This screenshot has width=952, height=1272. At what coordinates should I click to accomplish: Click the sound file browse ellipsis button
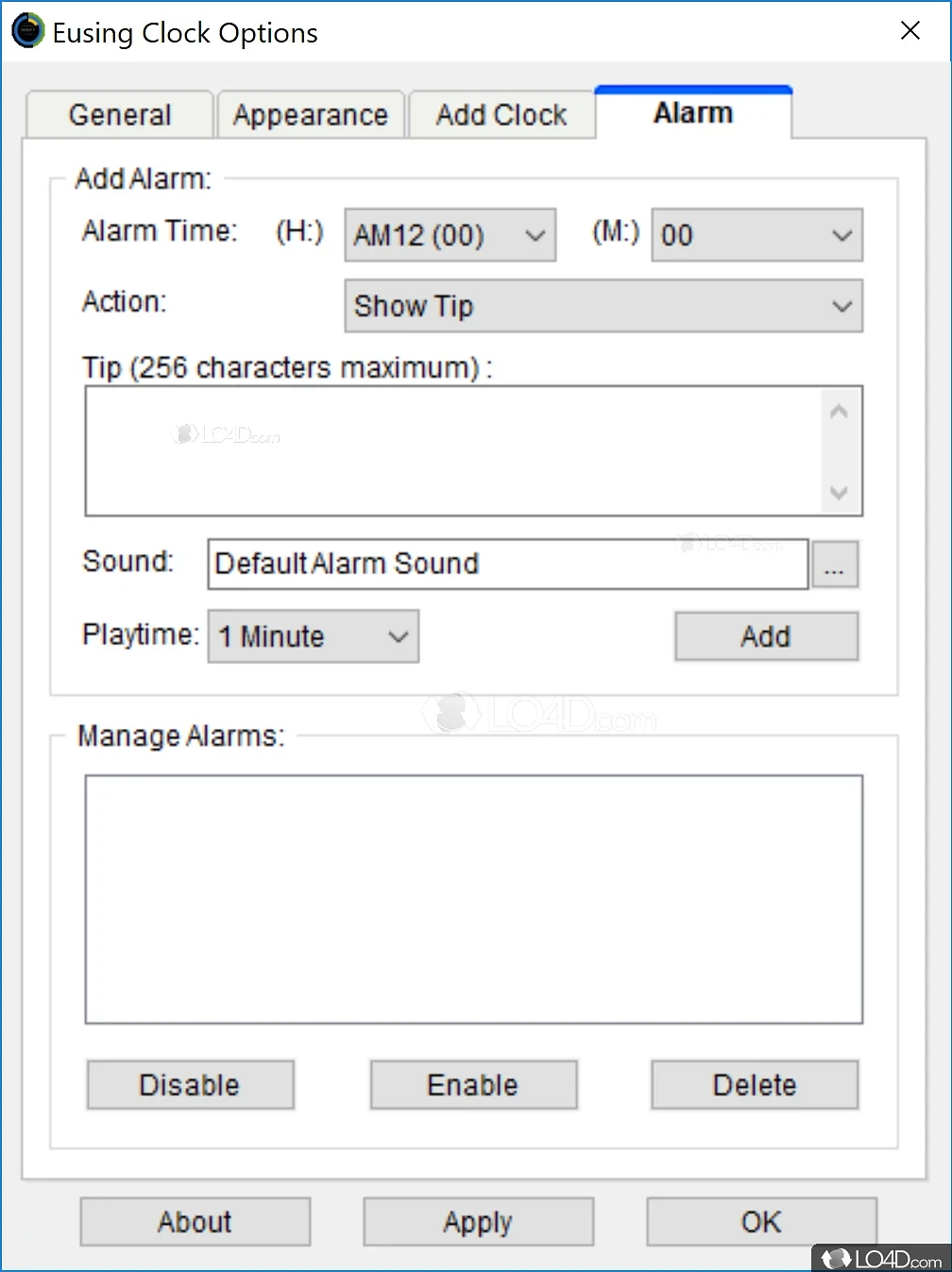point(834,565)
